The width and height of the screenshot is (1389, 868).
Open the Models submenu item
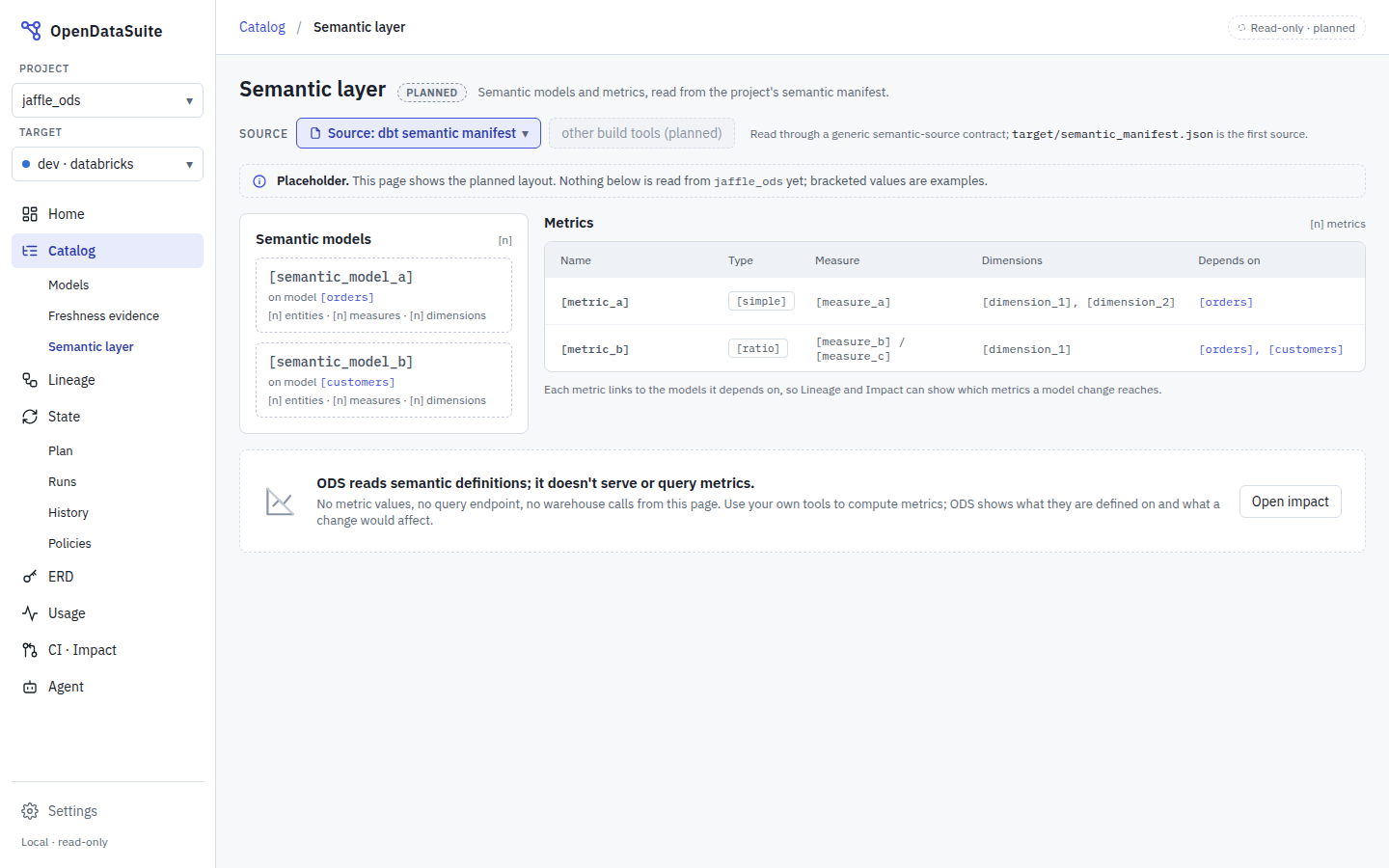(x=68, y=285)
